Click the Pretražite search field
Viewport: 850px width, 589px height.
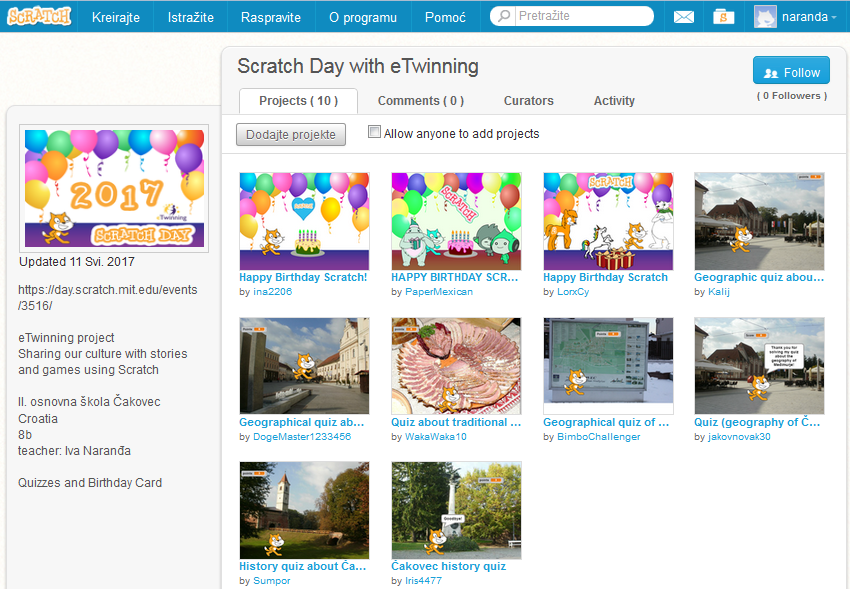click(572, 16)
